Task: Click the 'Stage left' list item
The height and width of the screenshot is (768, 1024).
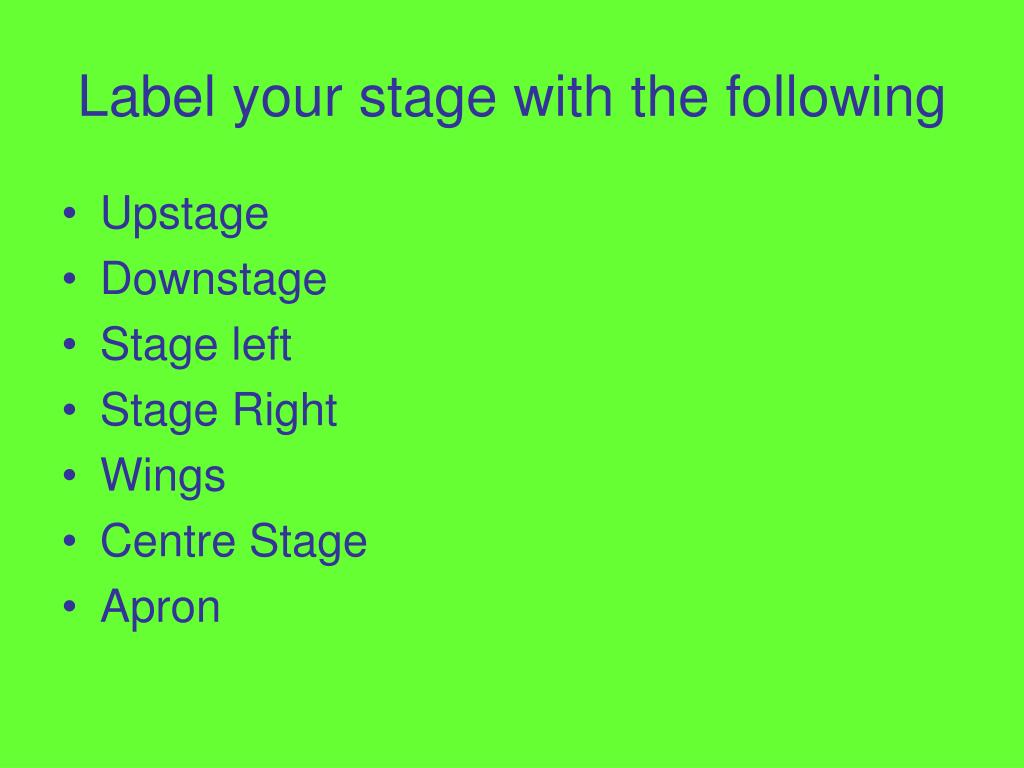Action: [x=195, y=344]
